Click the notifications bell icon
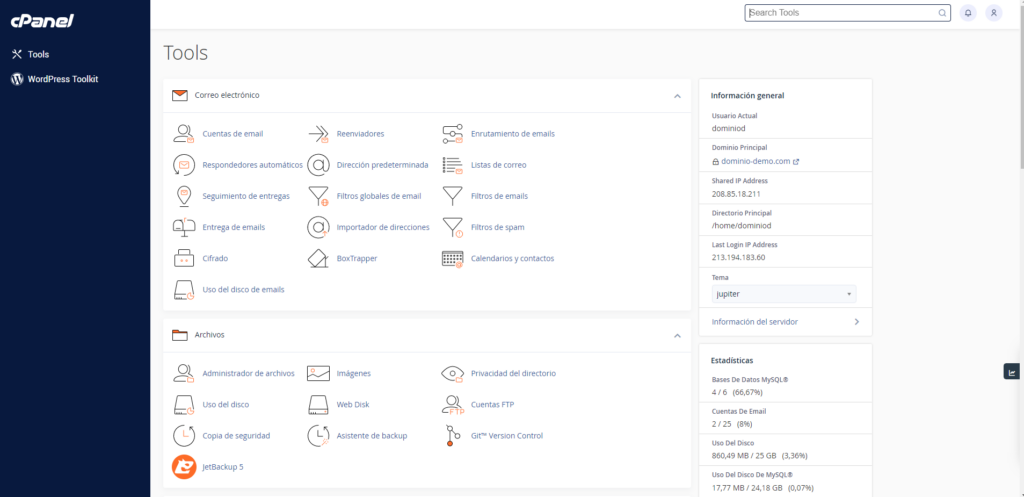1024x497 pixels. (968, 12)
